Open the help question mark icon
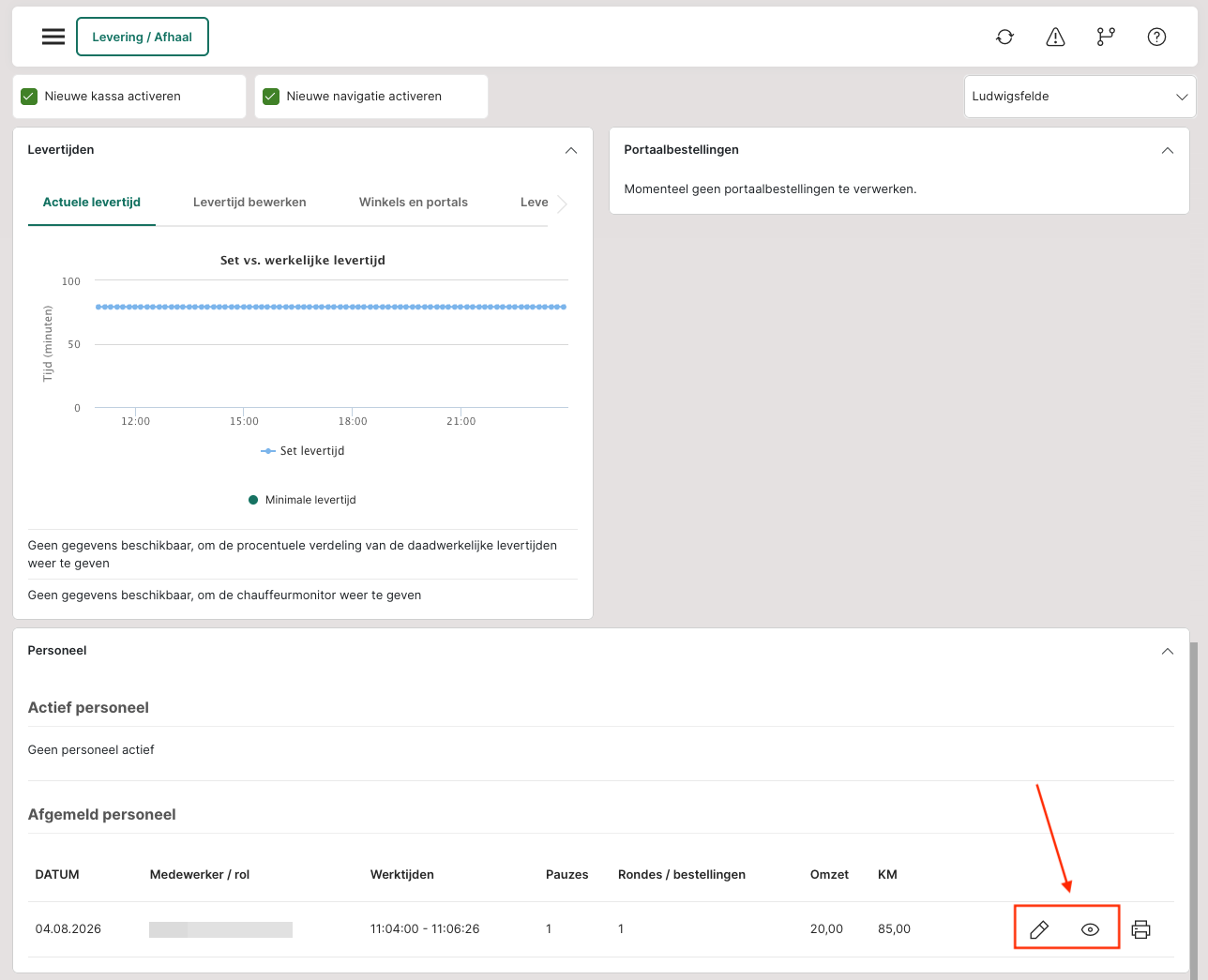Screen dimensions: 1208x980 coord(1156,37)
